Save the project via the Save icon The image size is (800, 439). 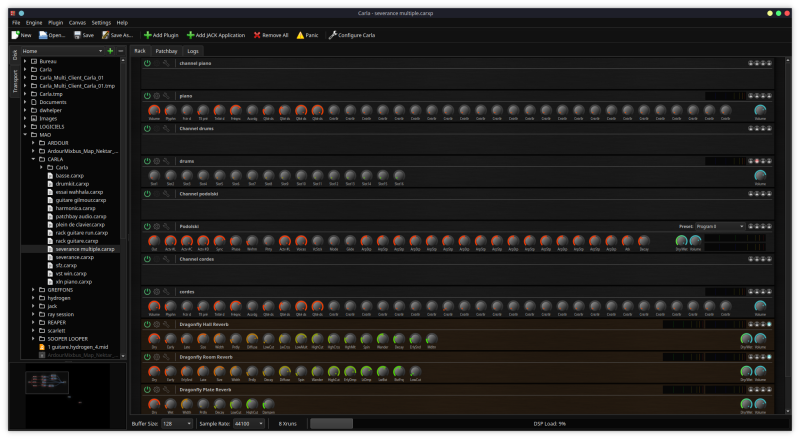point(78,35)
